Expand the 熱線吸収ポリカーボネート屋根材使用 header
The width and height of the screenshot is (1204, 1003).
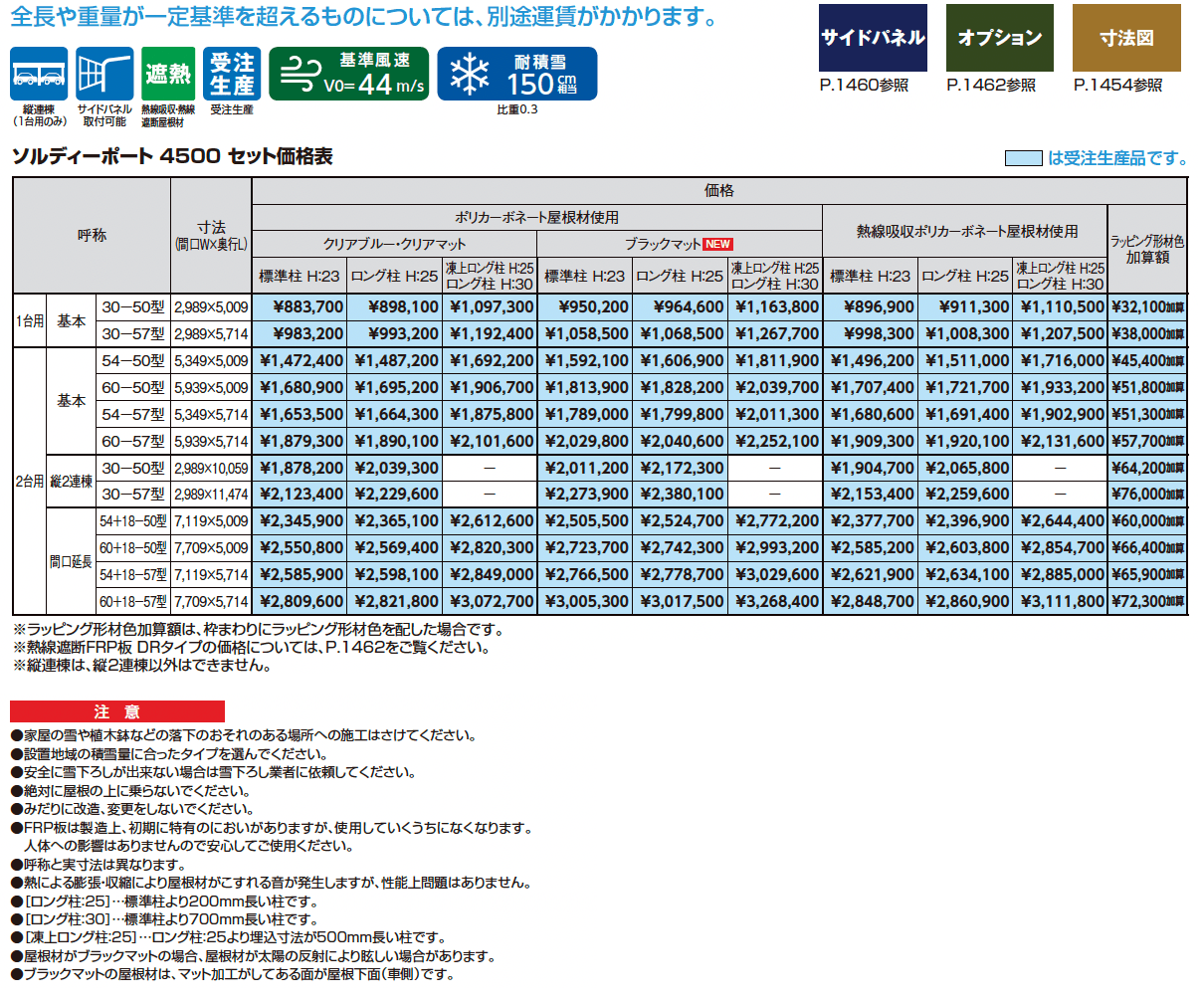coord(964,232)
